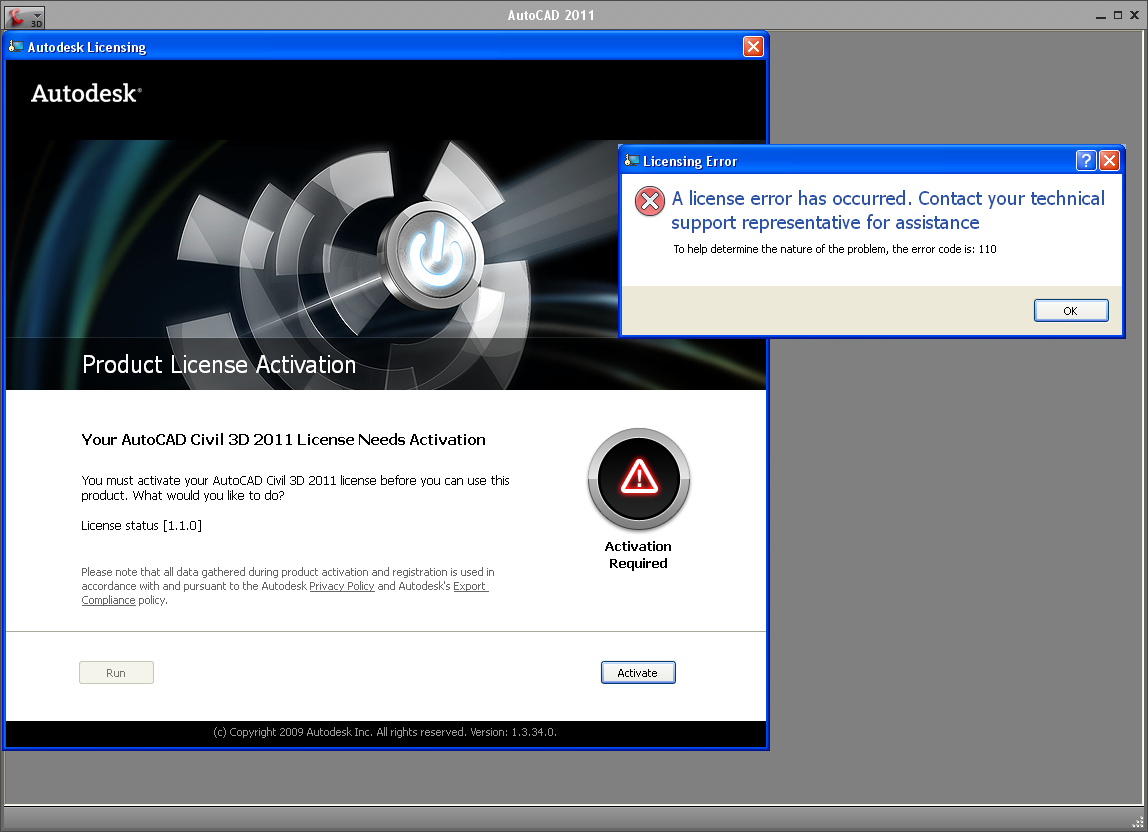Click the Licensing Error title bar icon
1148x832 pixels.
click(632, 160)
